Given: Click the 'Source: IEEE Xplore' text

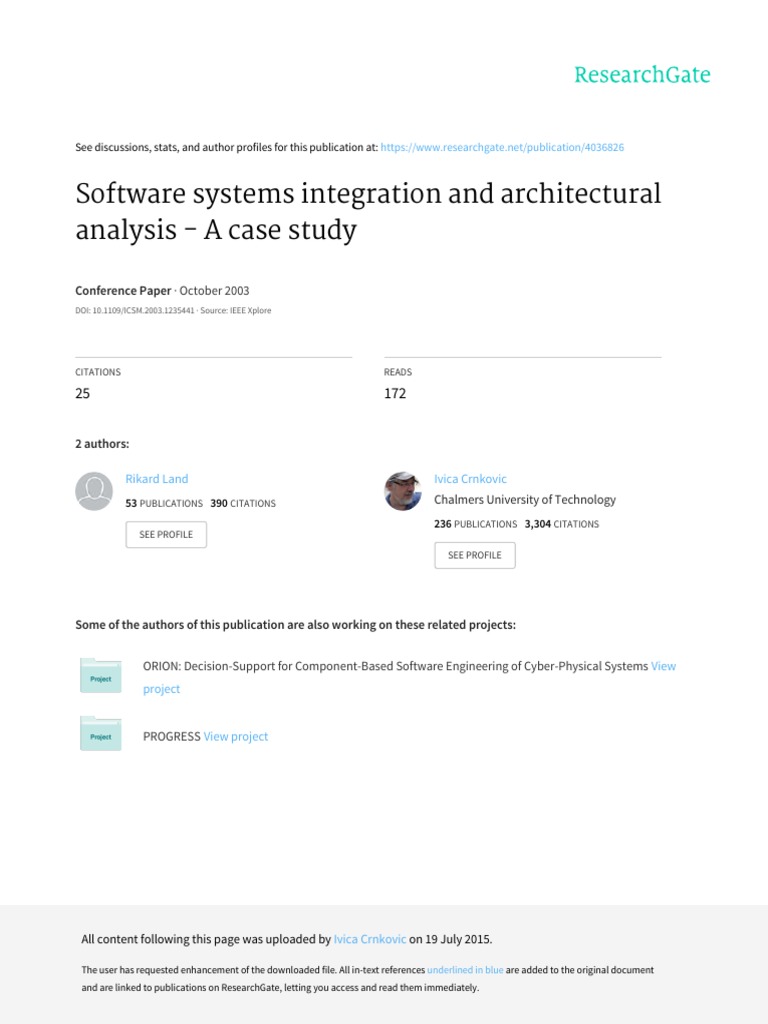Looking at the screenshot, I should pos(236,311).
